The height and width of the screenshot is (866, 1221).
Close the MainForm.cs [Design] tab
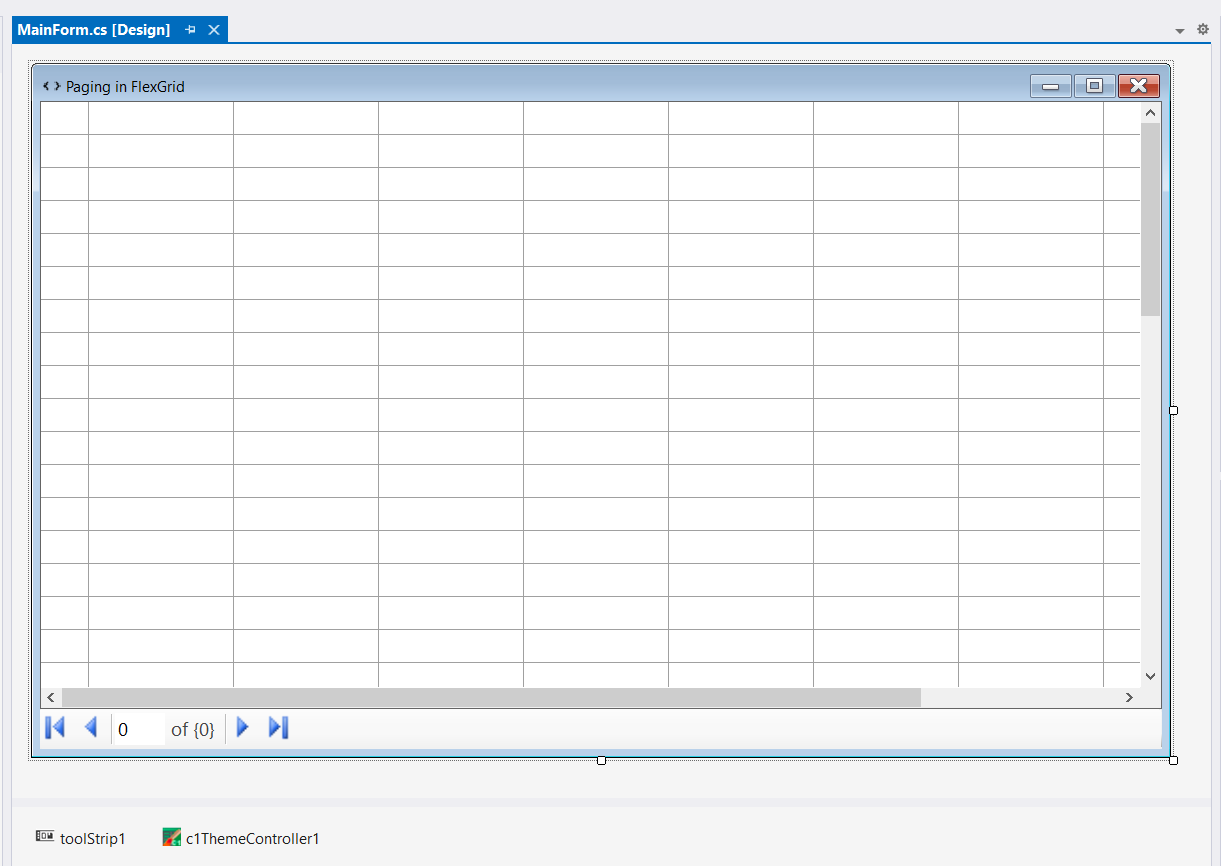tap(214, 30)
